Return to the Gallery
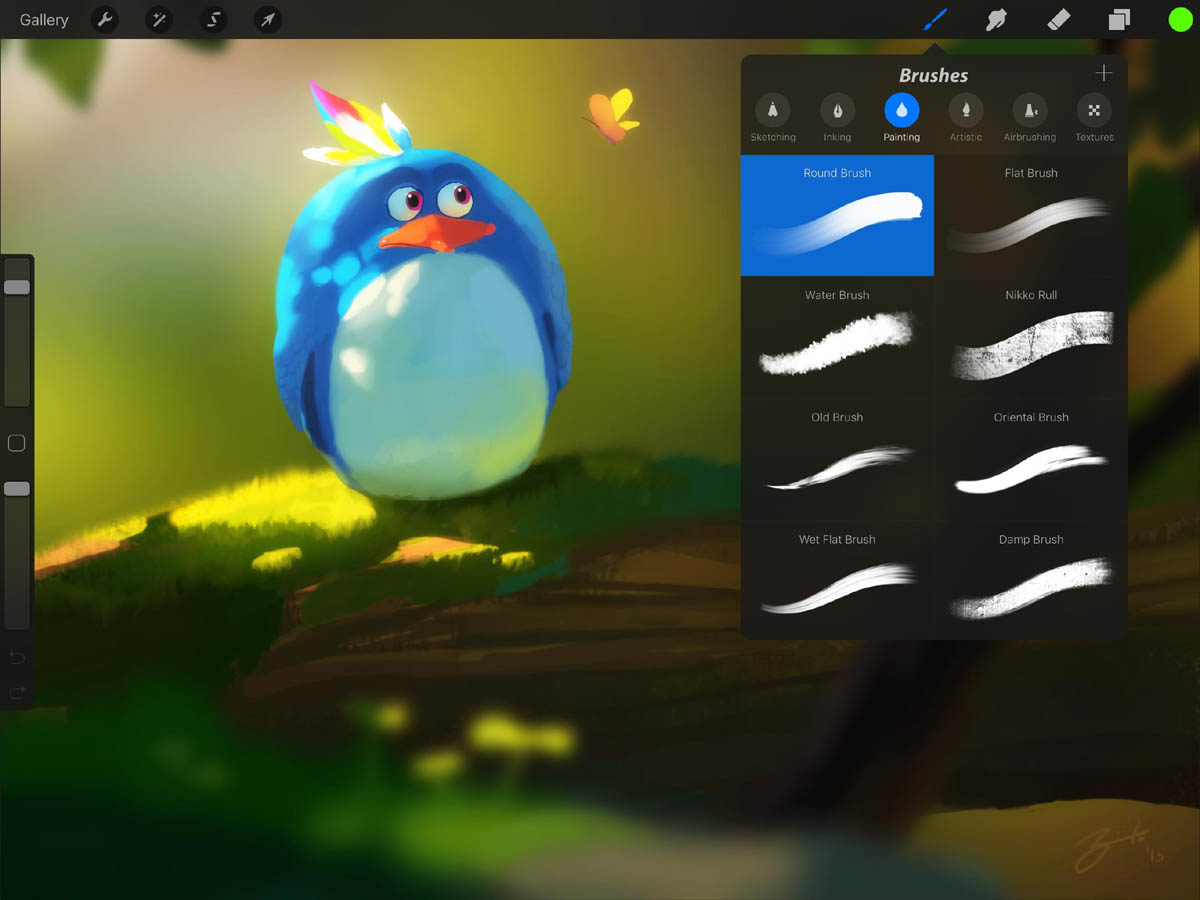 pyautogui.click(x=43, y=19)
